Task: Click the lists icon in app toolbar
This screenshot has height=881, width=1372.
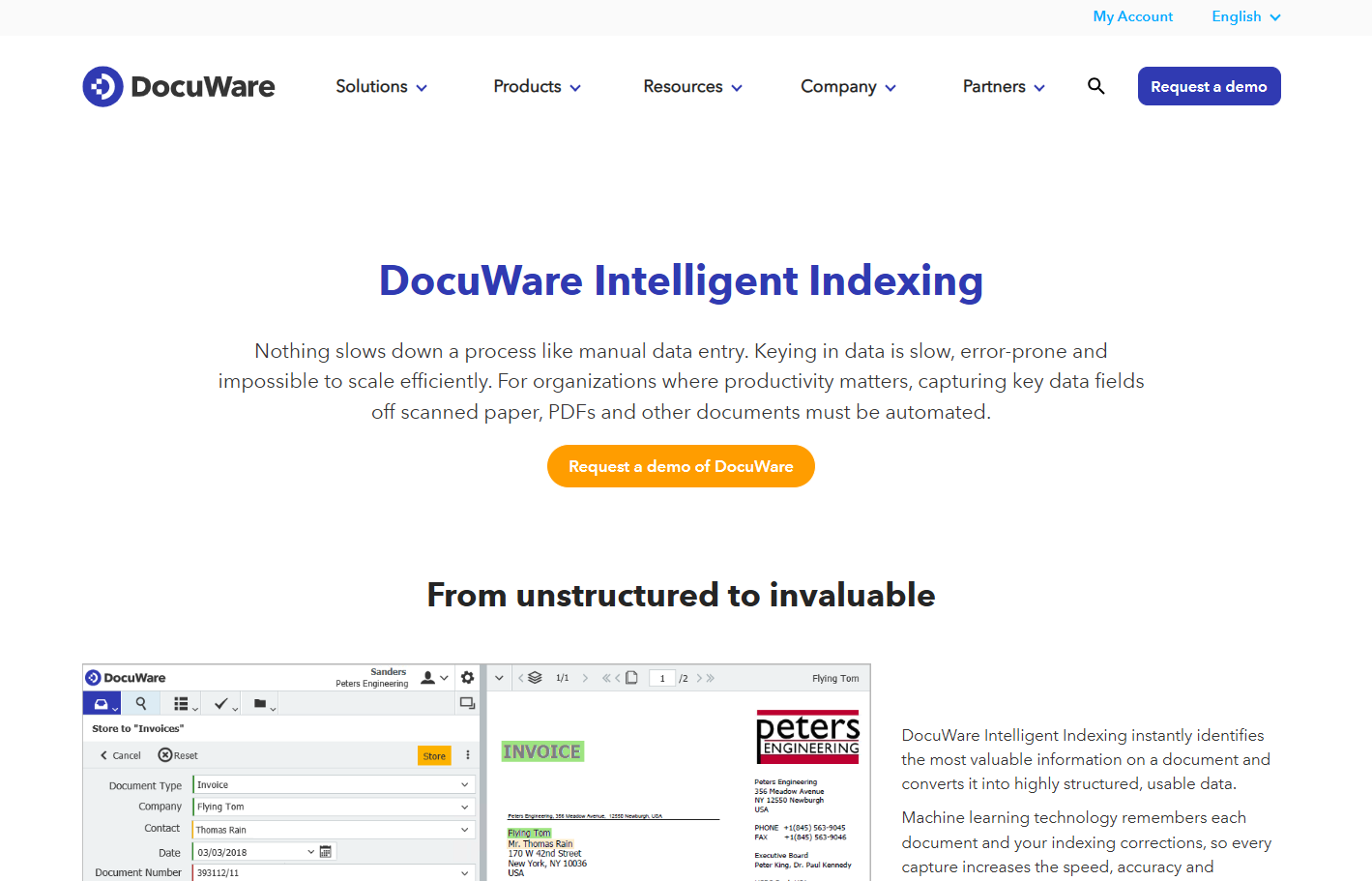Action: [181, 704]
